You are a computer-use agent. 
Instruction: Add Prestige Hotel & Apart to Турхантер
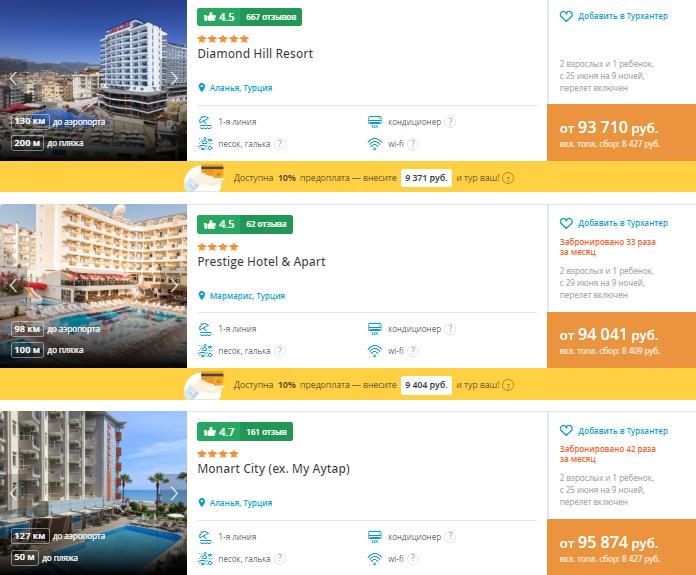tap(613, 223)
